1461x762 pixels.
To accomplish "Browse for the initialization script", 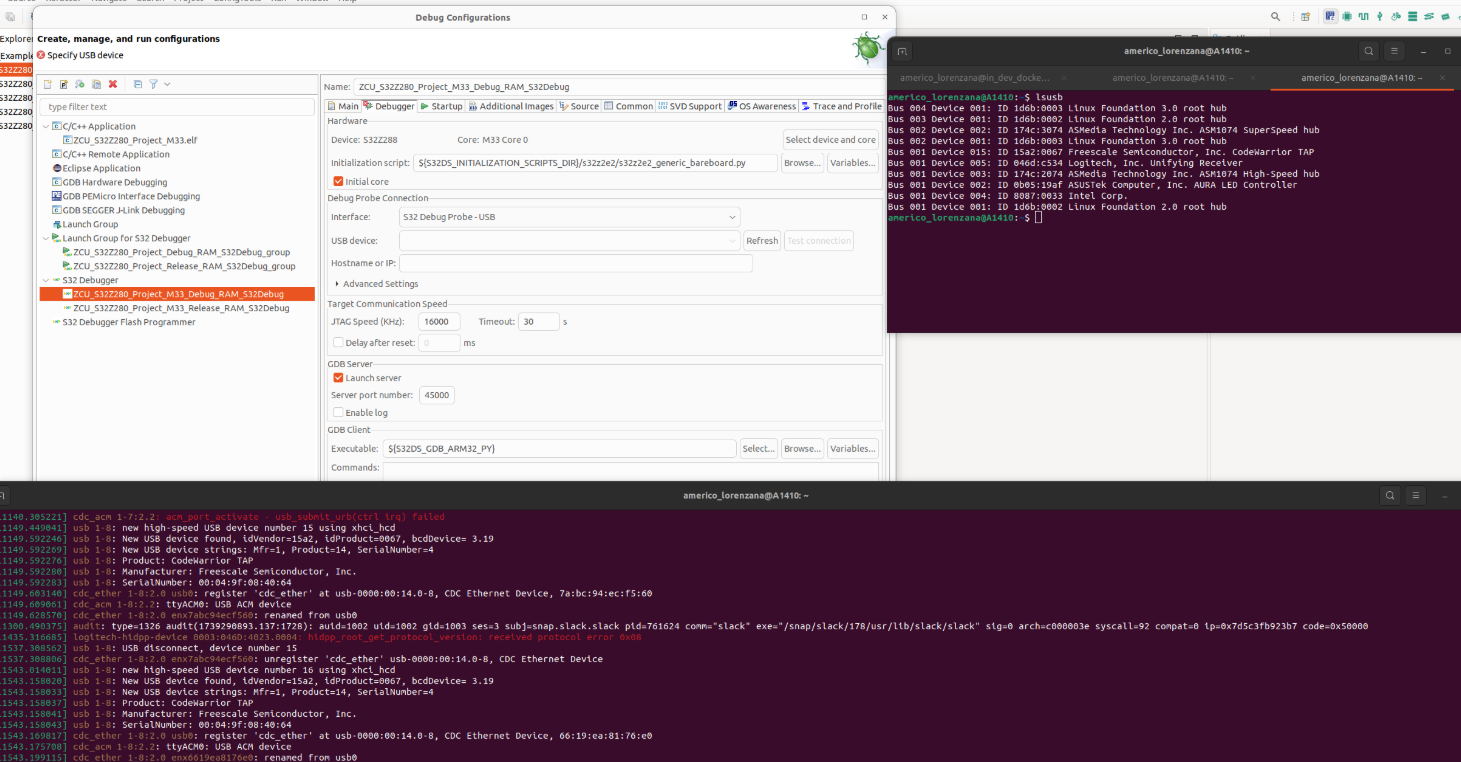I will [x=802, y=162].
